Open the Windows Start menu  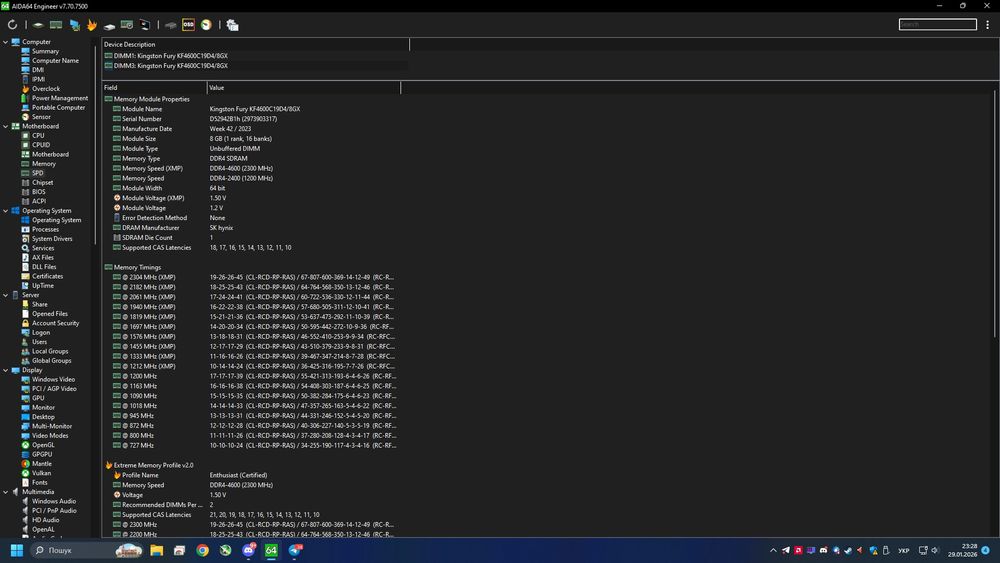(17, 550)
